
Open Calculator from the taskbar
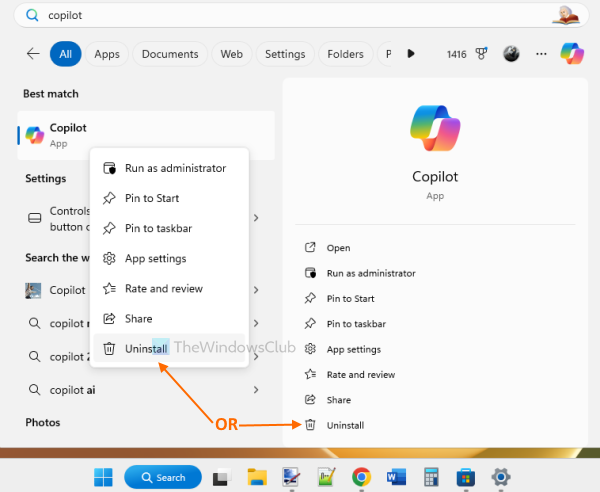click(431, 477)
